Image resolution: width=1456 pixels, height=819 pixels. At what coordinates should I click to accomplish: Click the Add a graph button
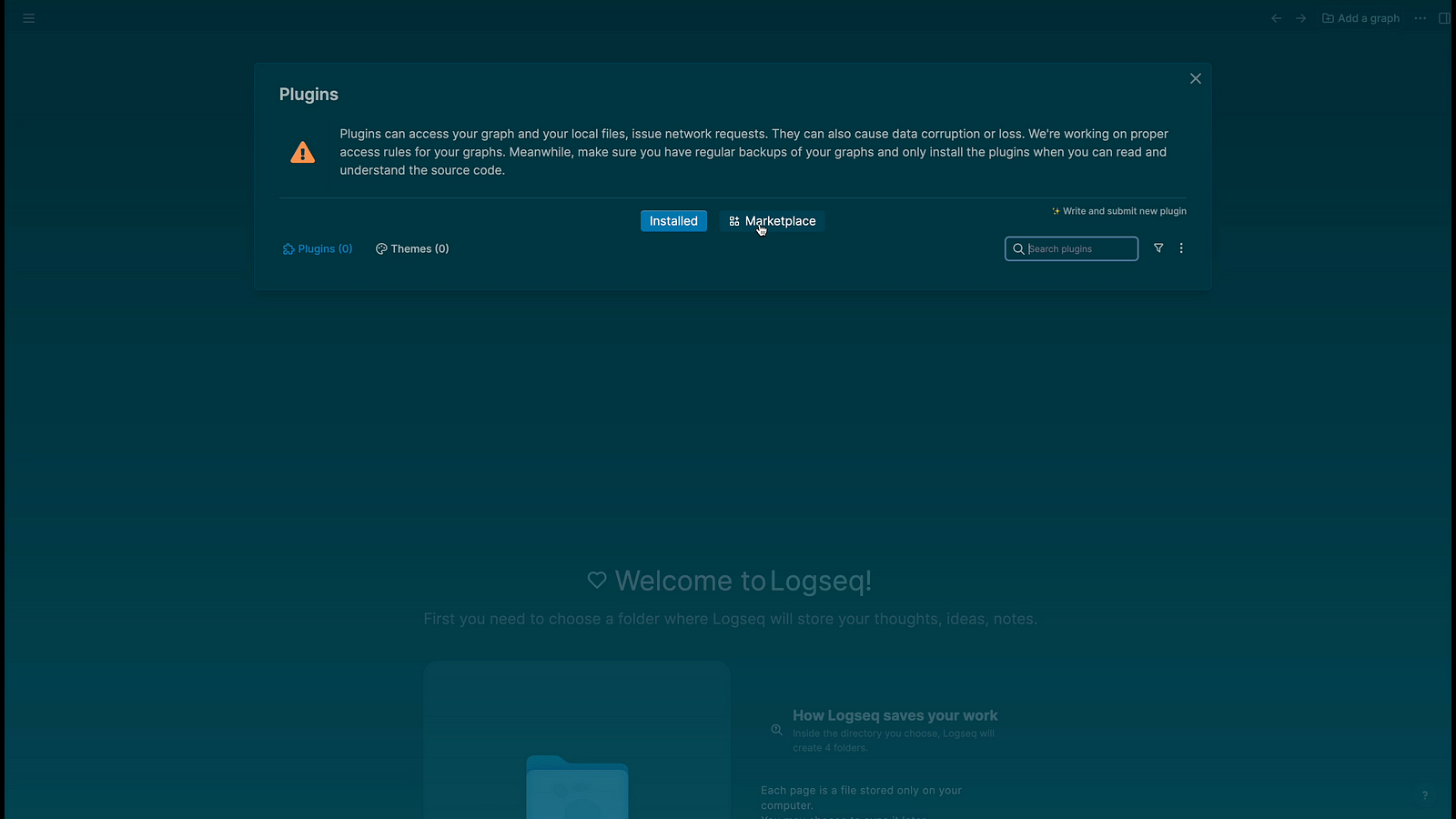pyautogui.click(x=1361, y=18)
